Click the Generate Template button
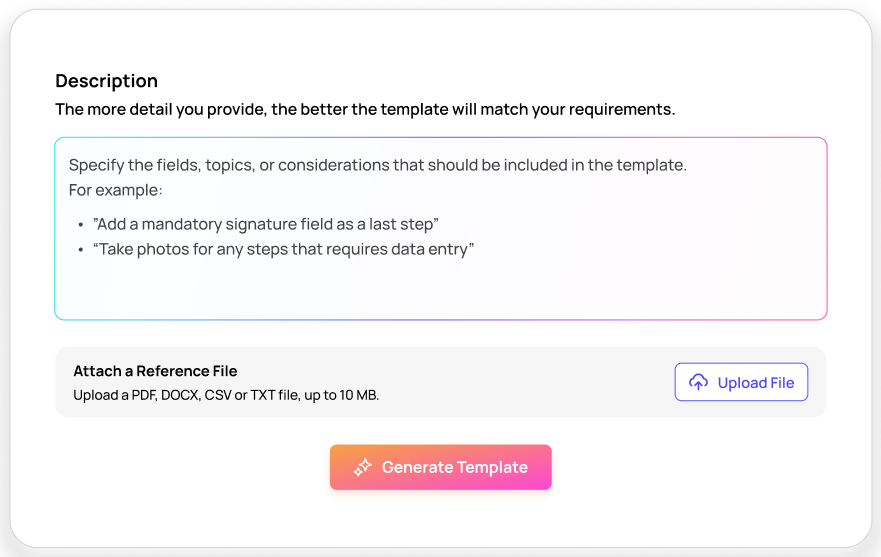The width and height of the screenshot is (881, 557). click(440, 467)
